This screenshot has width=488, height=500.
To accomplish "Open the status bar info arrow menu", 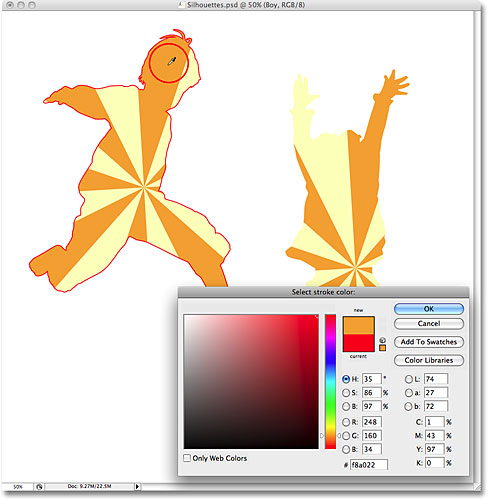I will tap(137, 487).
